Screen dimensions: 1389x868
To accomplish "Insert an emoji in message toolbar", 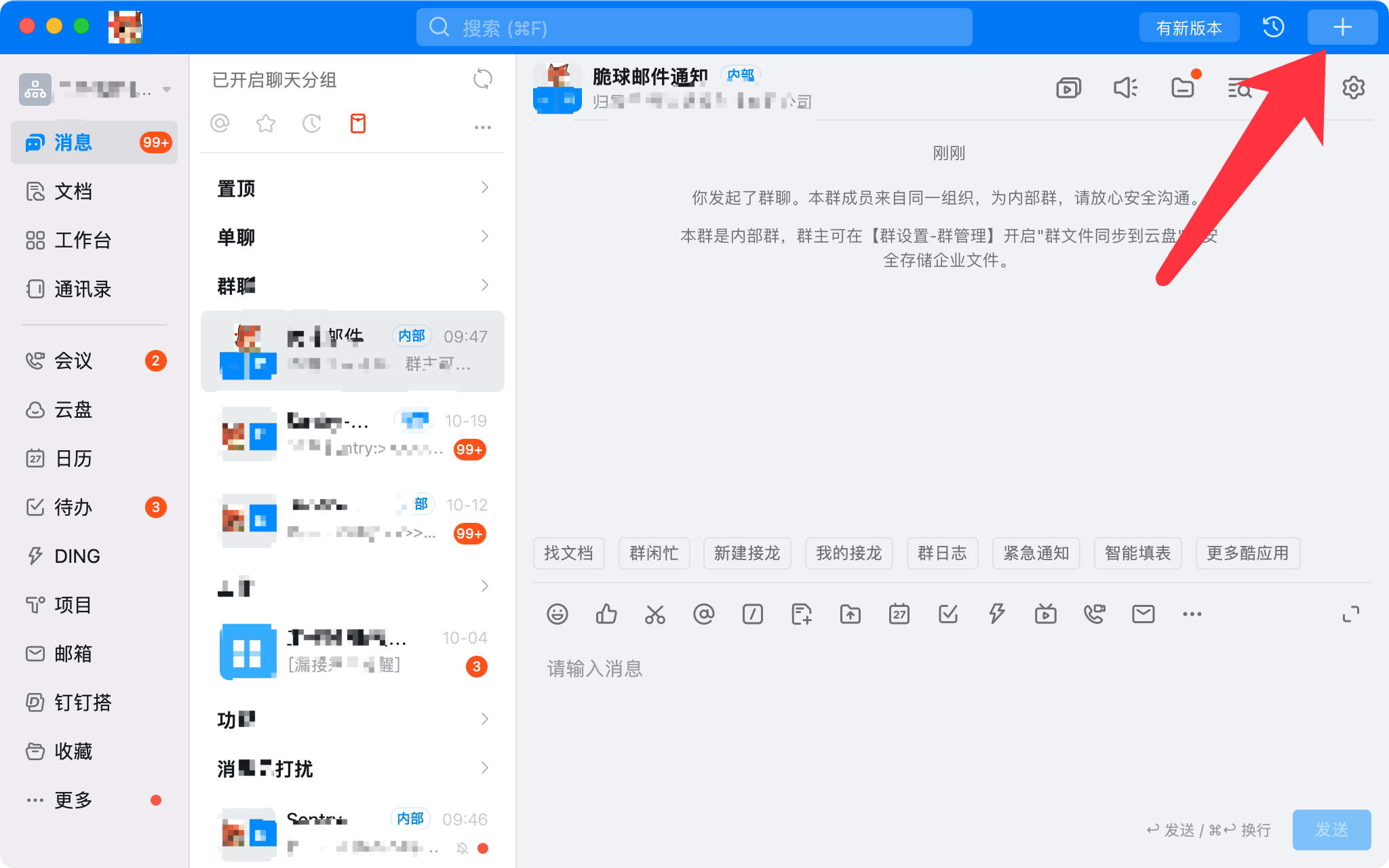I will tap(557, 614).
